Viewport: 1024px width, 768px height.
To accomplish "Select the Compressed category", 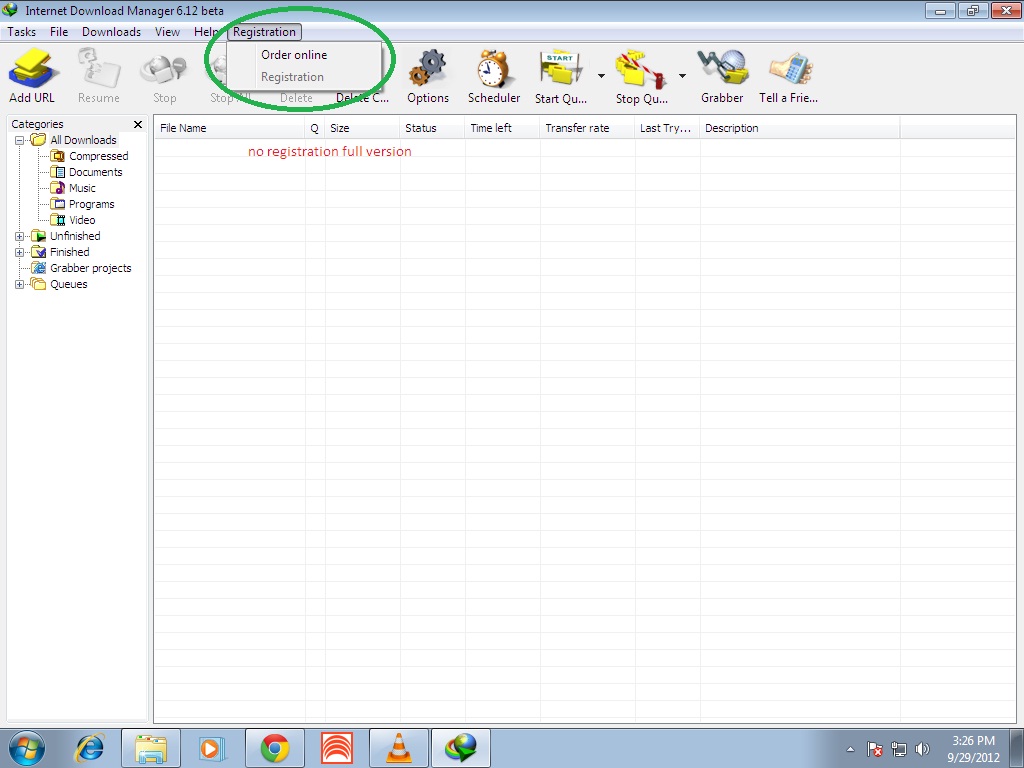I will pyautogui.click(x=99, y=156).
